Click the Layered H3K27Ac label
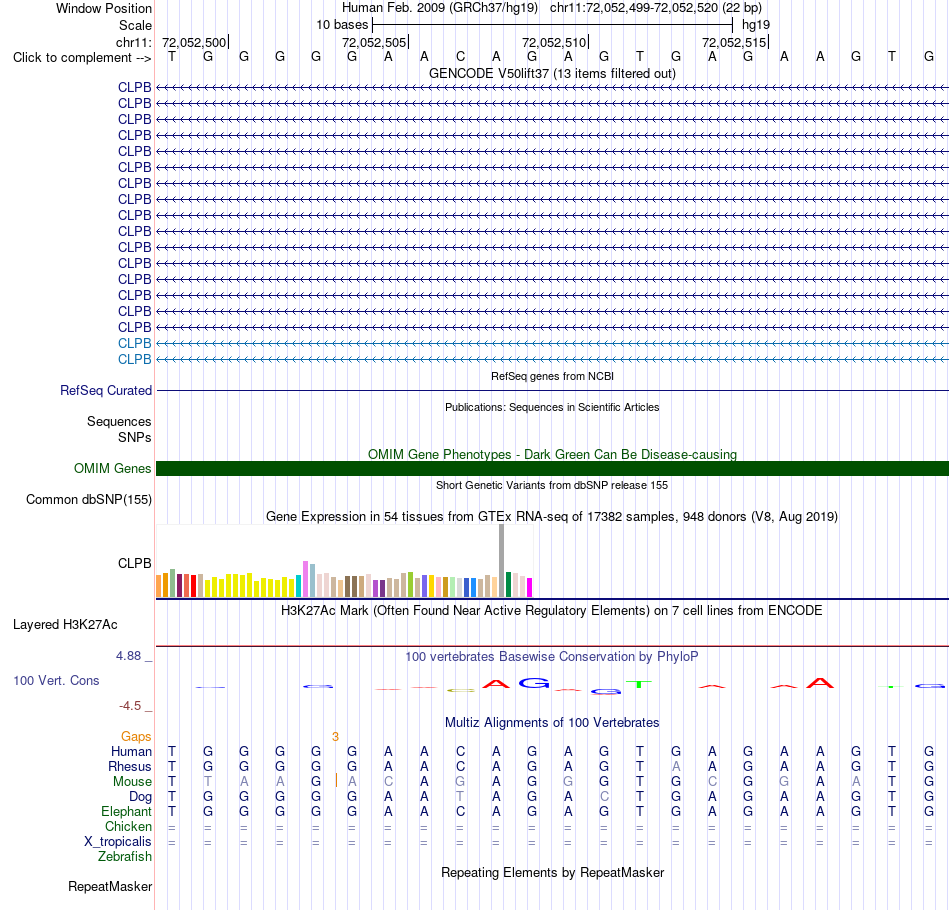The height and width of the screenshot is (910, 950). tap(65, 625)
